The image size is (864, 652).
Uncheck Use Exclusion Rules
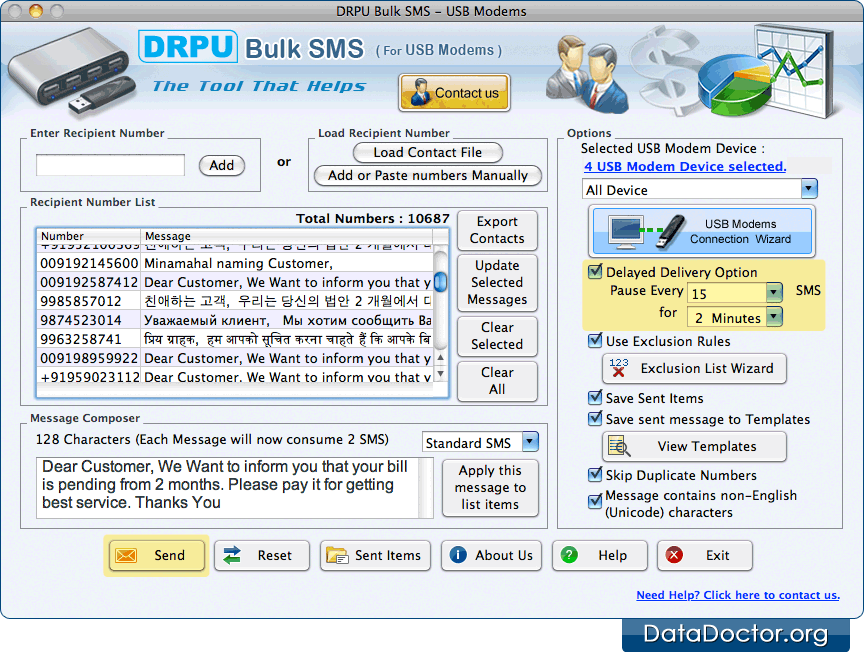tap(595, 341)
